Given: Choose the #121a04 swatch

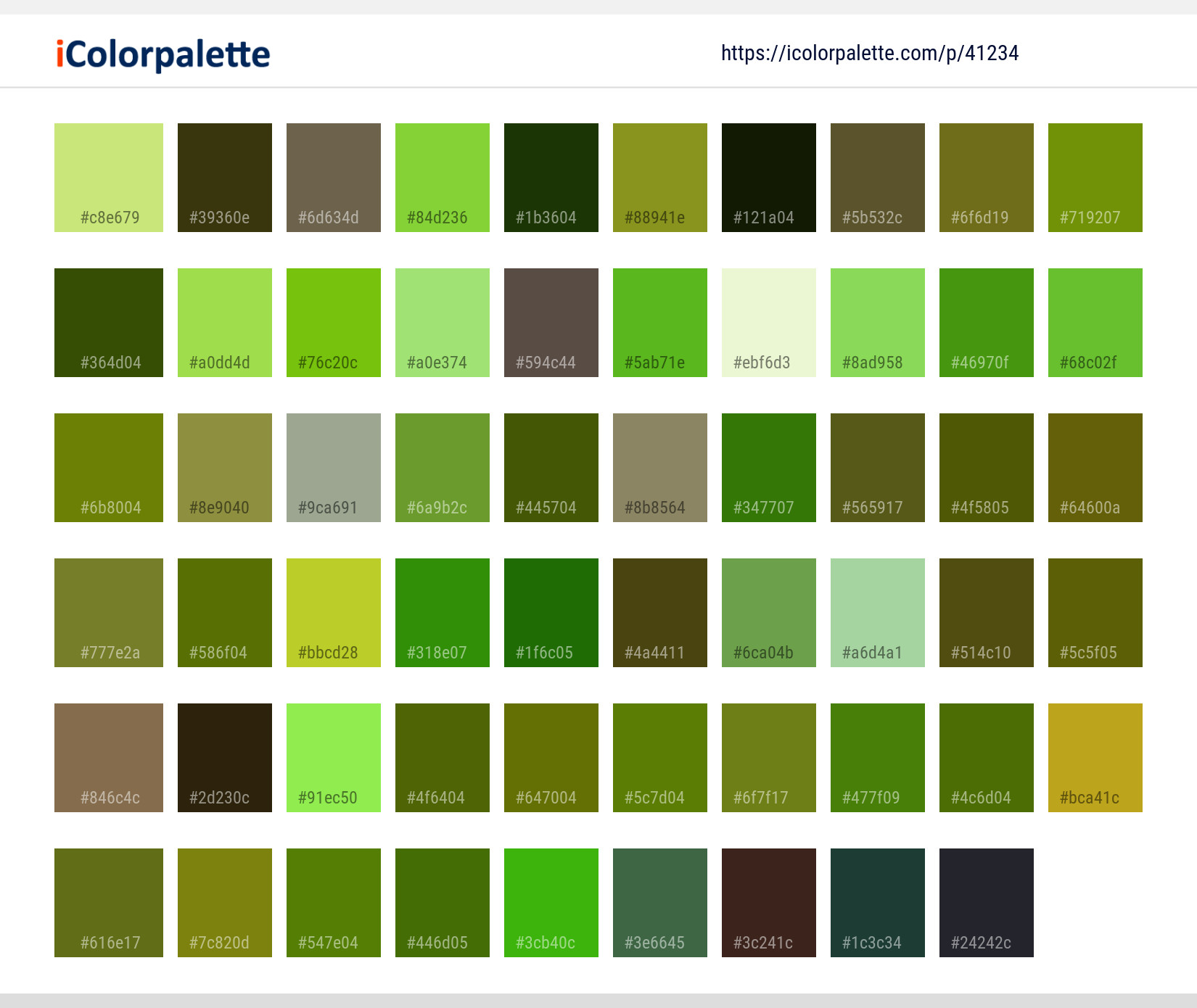Looking at the screenshot, I should [x=769, y=178].
